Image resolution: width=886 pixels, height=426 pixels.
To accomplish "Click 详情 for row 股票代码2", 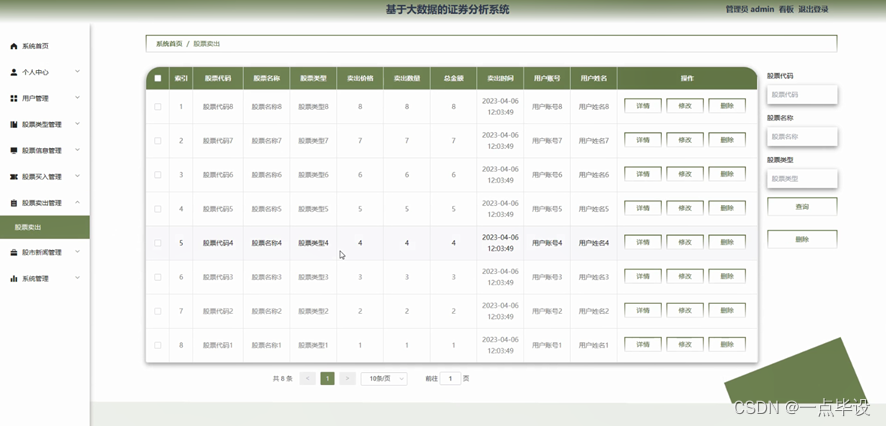I will (642, 310).
